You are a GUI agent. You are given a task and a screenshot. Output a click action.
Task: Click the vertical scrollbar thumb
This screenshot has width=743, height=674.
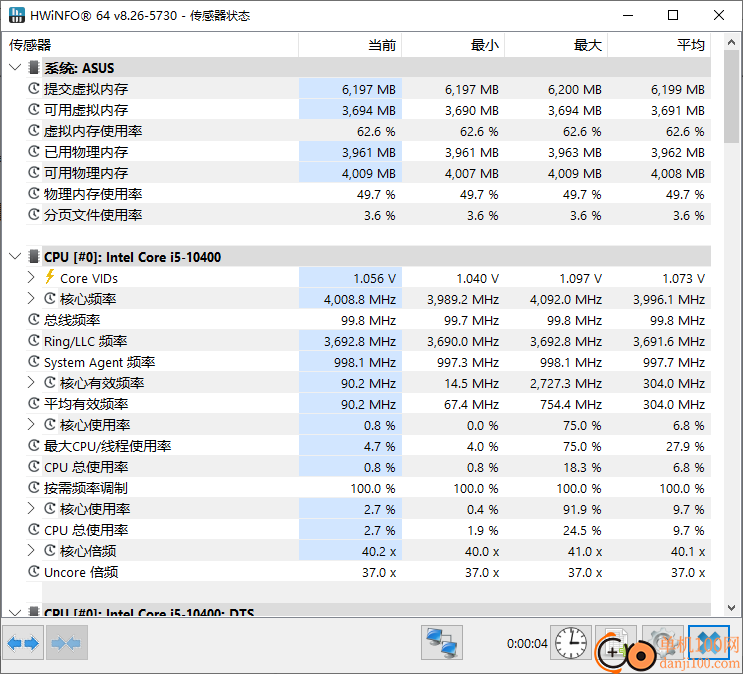tap(731, 96)
